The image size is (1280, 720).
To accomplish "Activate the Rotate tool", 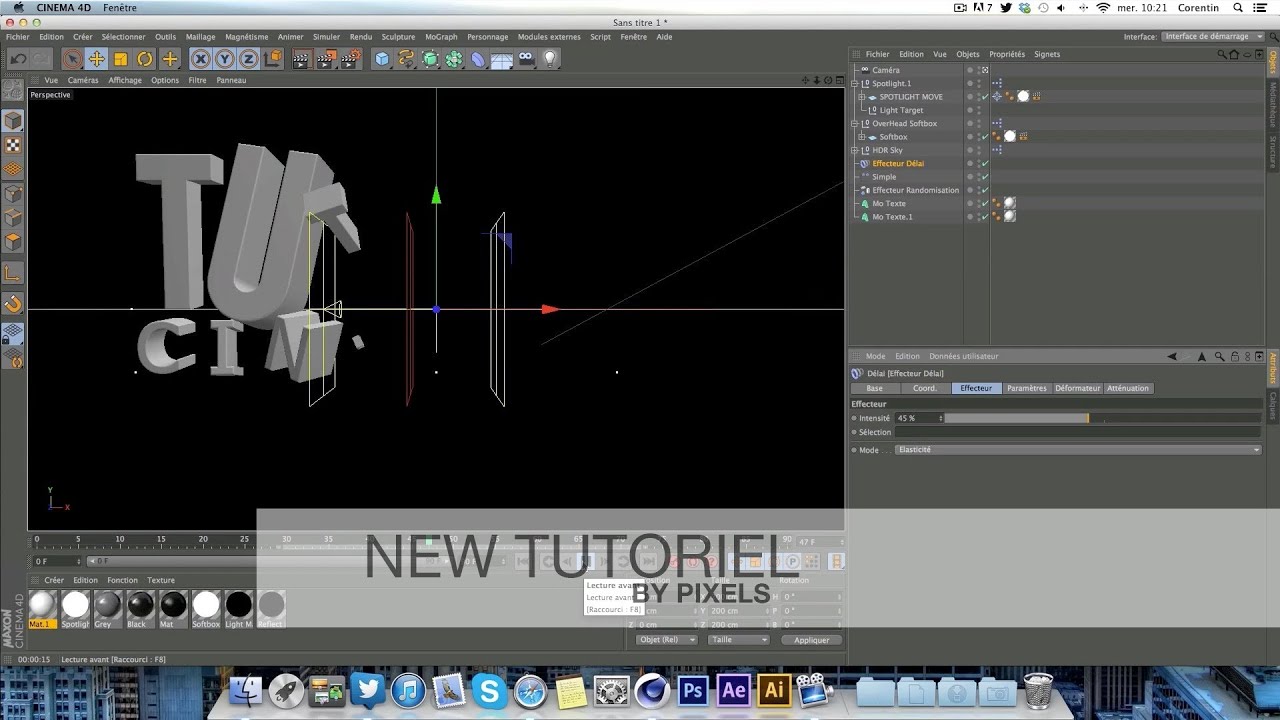I will [145, 59].
